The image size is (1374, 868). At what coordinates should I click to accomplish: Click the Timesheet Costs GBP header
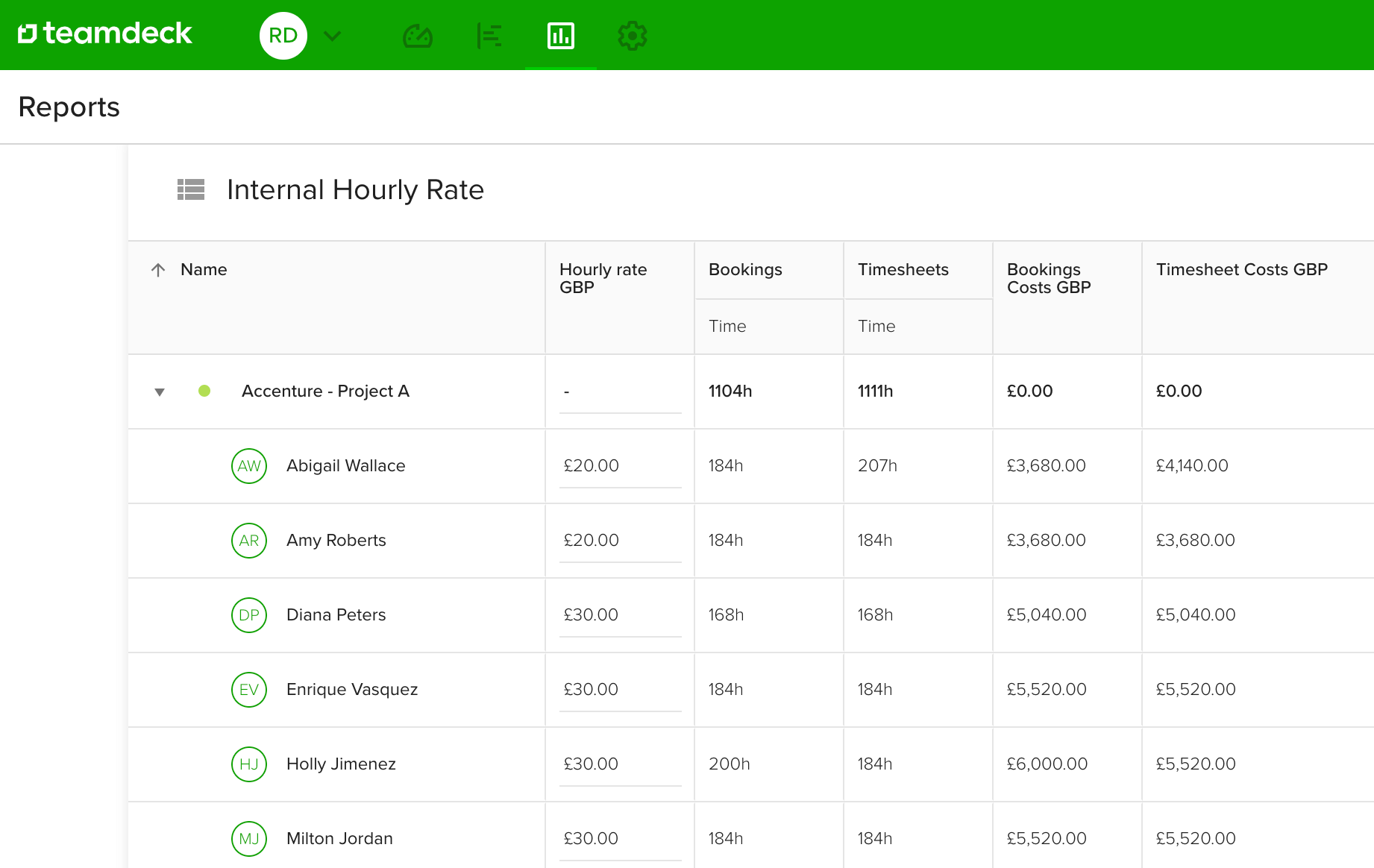click(1242, 269)
